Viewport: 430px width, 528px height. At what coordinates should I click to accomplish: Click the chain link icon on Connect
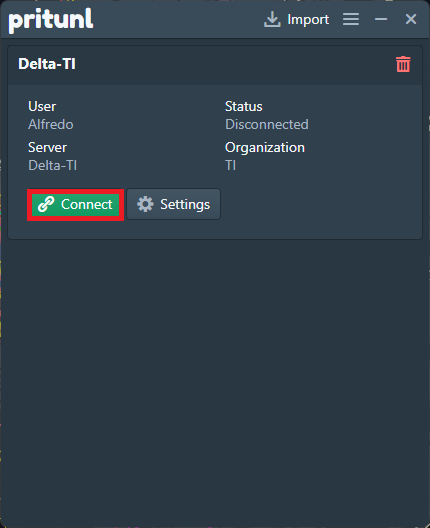(x=46, y=204)
